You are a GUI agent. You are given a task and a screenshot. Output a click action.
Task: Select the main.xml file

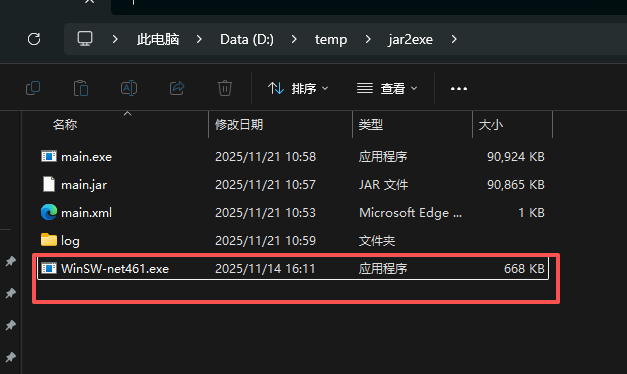pos(293,212)
